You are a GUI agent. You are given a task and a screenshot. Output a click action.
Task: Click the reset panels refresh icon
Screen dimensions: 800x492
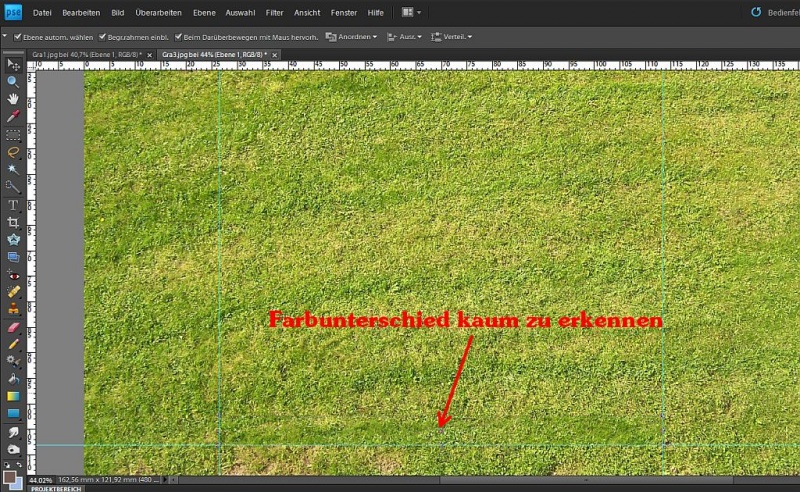[756, 12]
